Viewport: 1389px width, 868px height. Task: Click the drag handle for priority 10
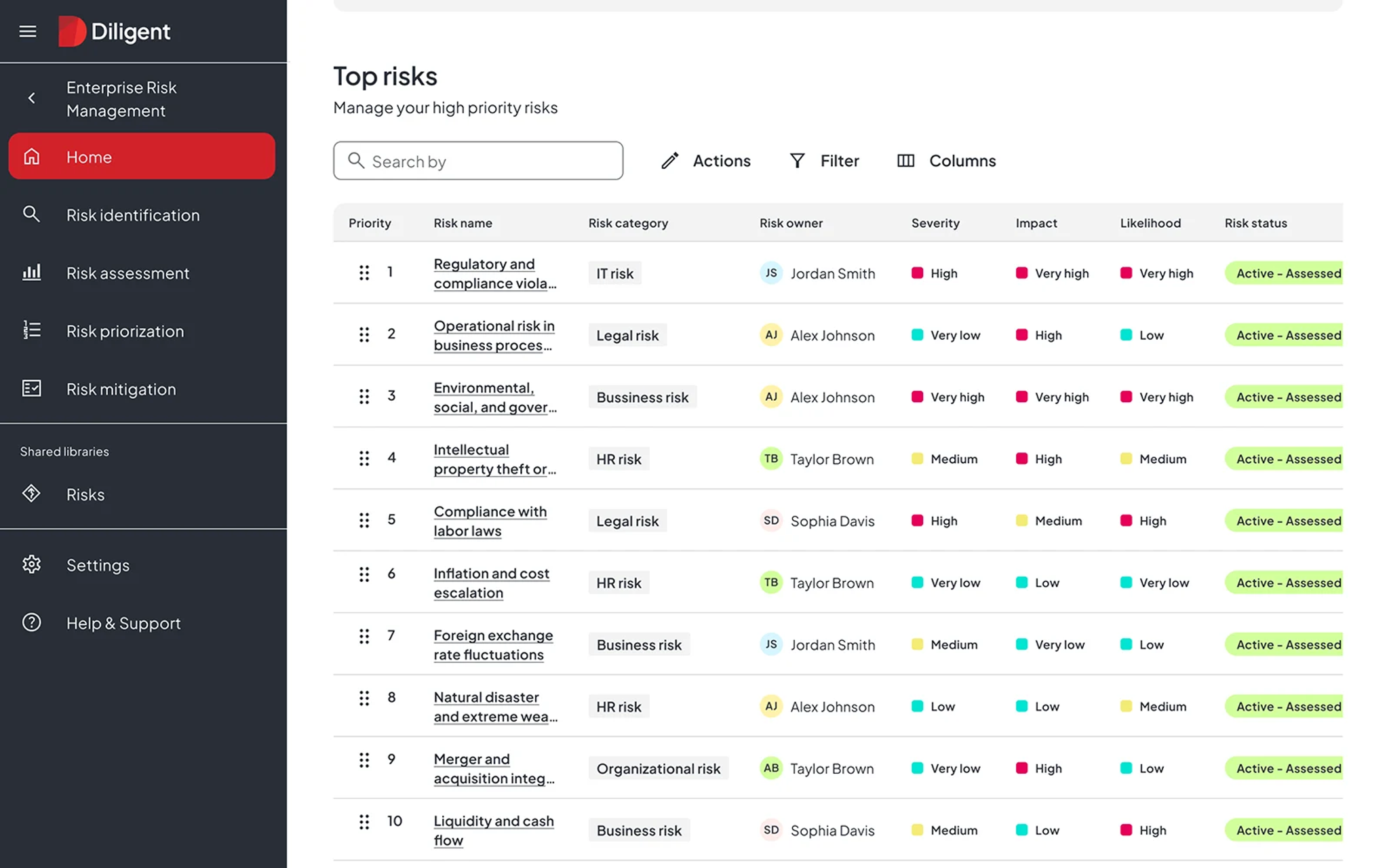364,822
